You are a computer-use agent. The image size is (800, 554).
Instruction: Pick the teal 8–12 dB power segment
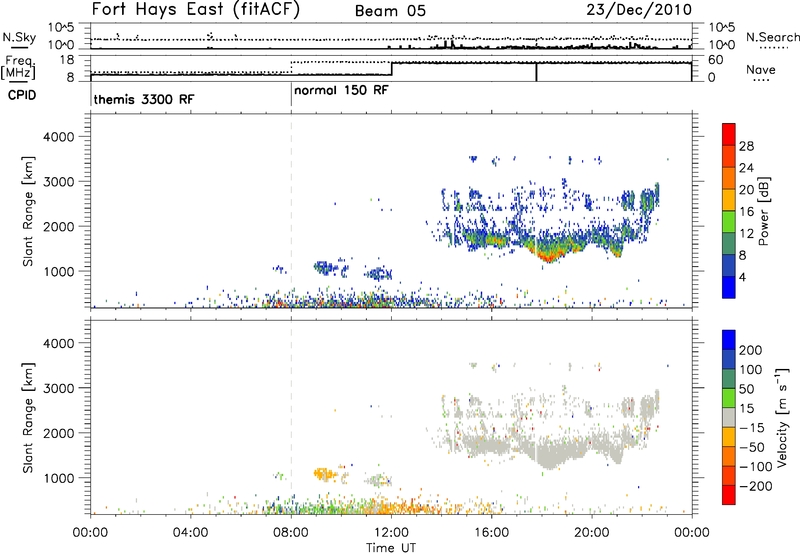[729, 243]
